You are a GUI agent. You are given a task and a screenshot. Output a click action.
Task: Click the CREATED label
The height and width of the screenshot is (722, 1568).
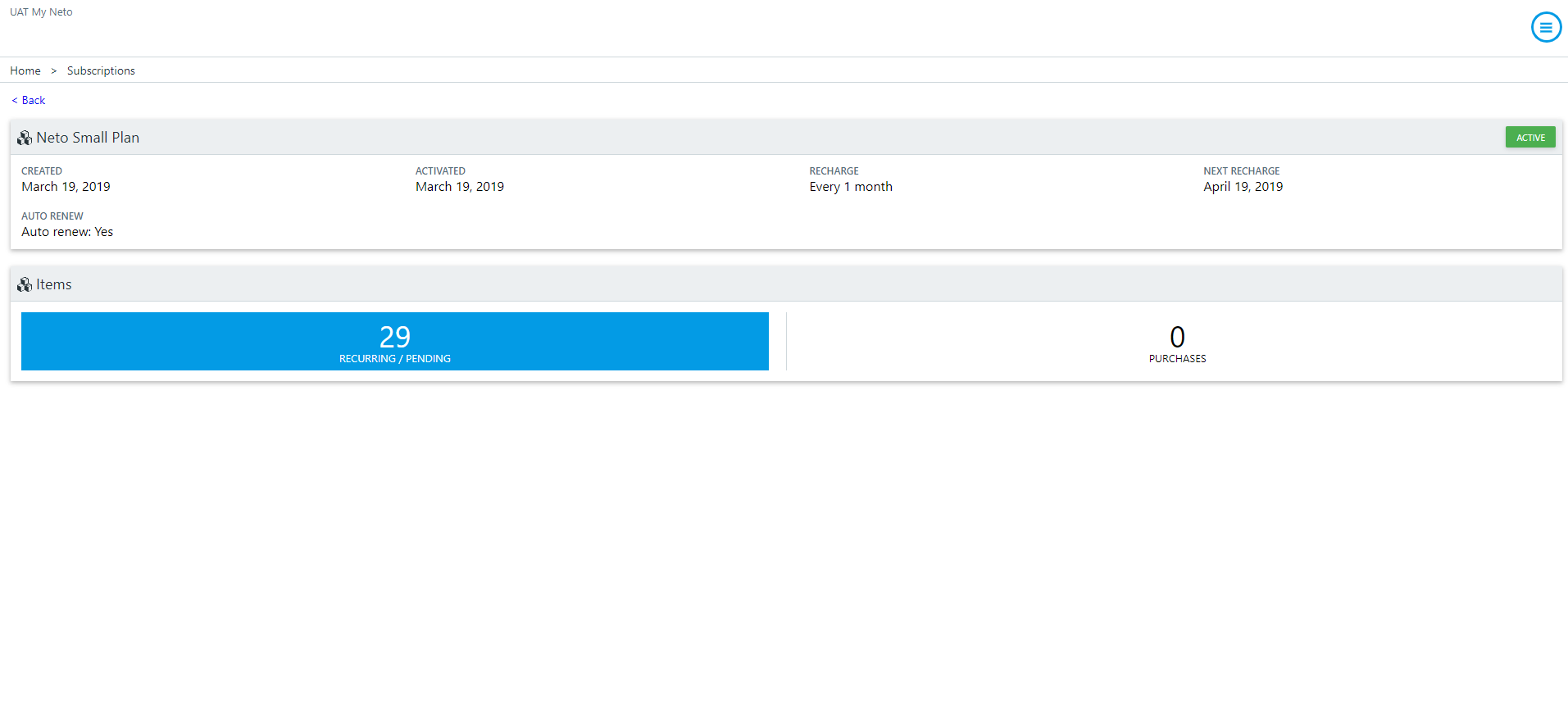(42, 171)
